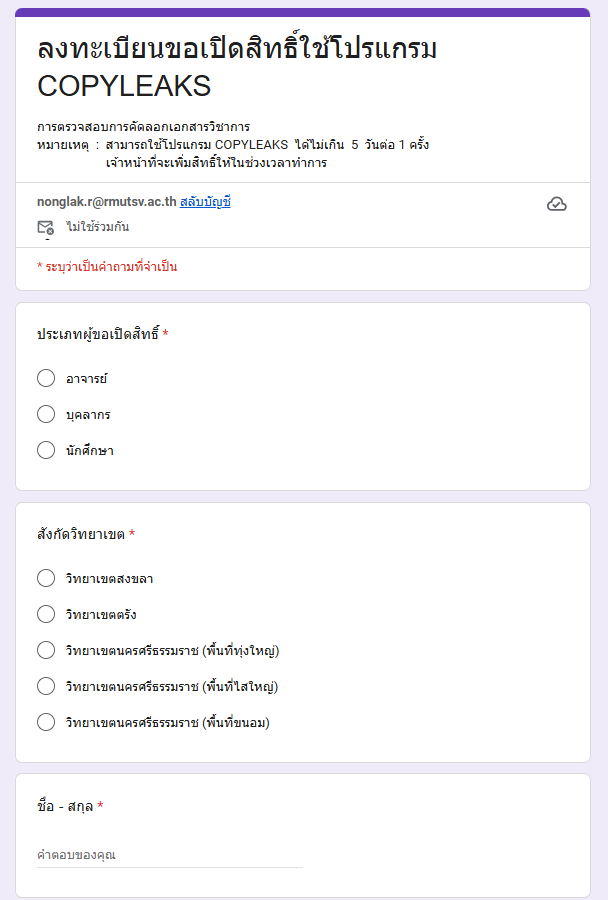Choose นครศรีธรรมราช (พื้นที่ขนอม) radio button

coord(46,722)
